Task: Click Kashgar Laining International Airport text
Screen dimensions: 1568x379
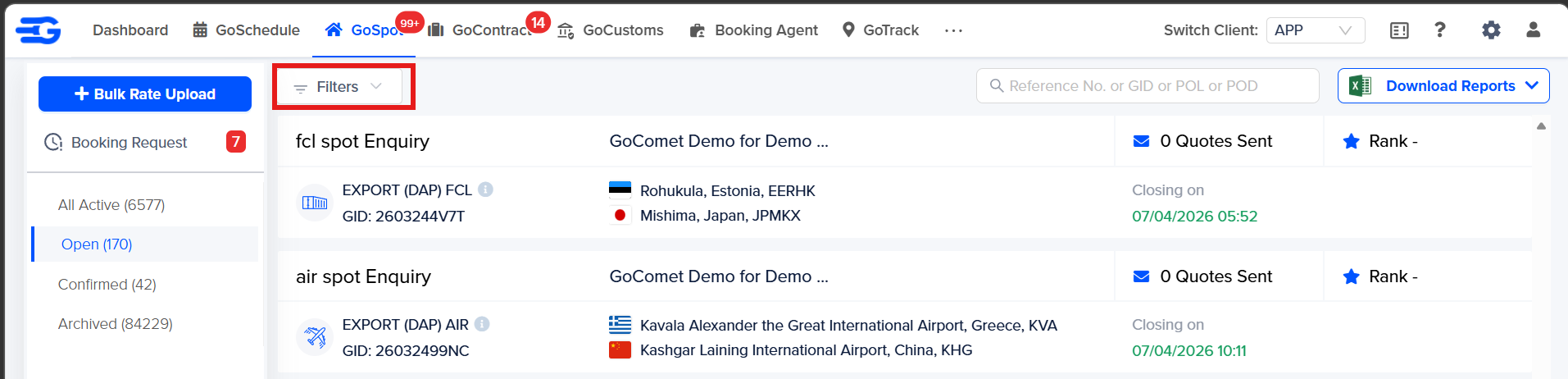Action: (x=807, y=350)
